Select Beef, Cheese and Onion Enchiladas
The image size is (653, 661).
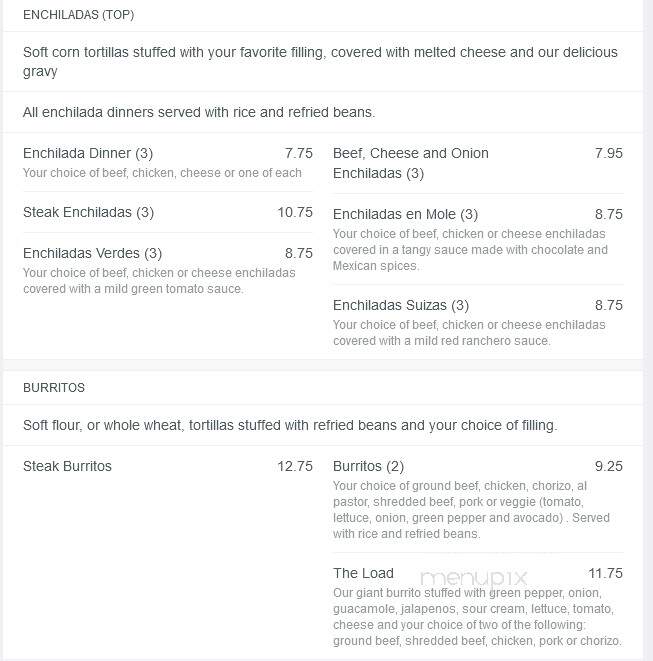[411, 163]
